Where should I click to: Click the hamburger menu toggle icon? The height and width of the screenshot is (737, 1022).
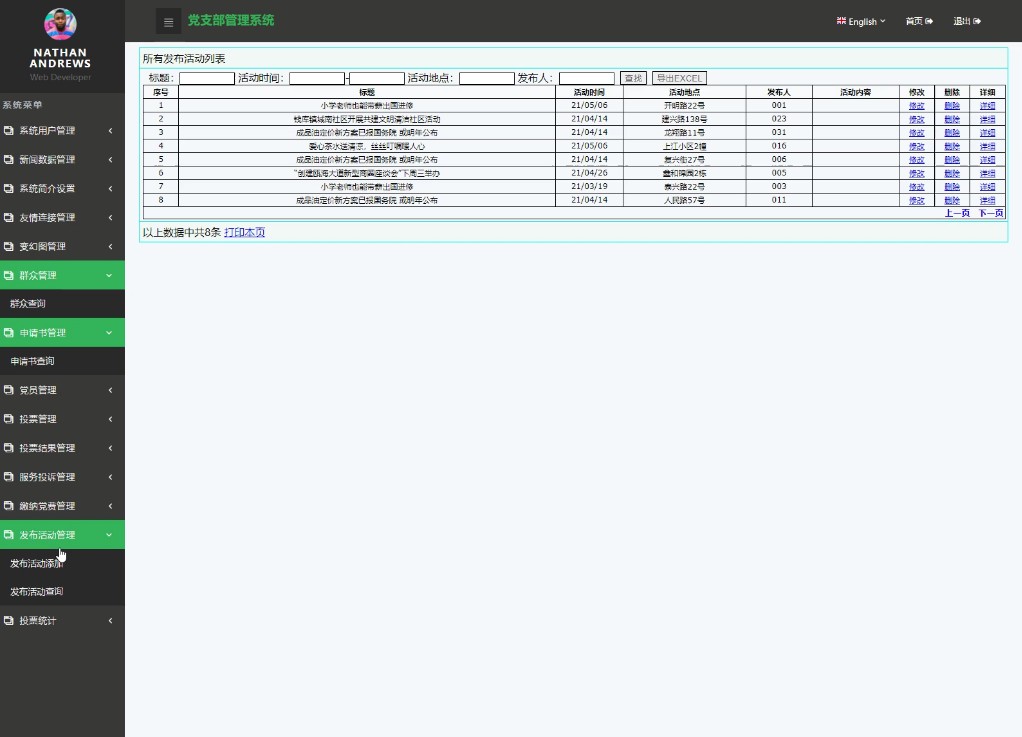point(168,21)
